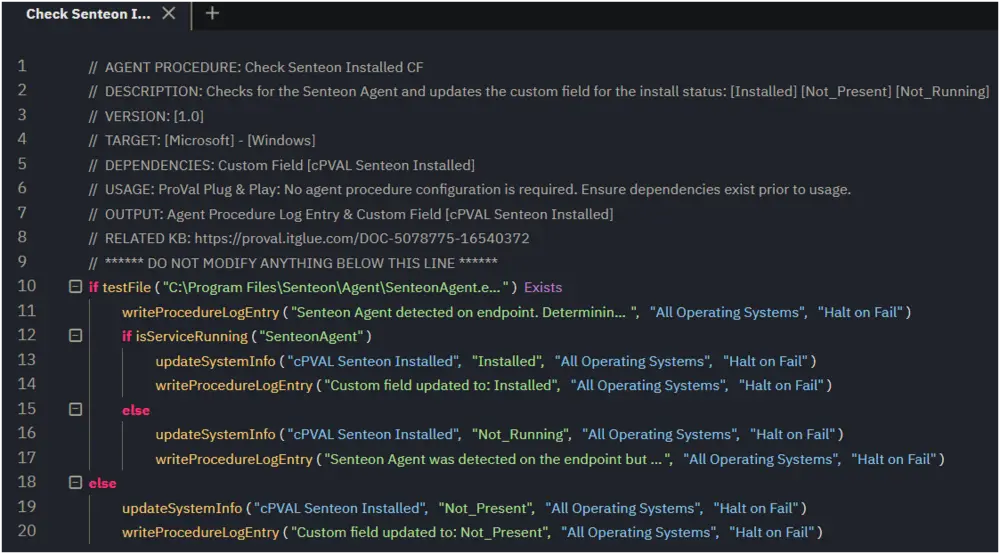The image size is (1000, 554).
Task: Collapse the if testFile block on line 10
Action: [75, 287]
